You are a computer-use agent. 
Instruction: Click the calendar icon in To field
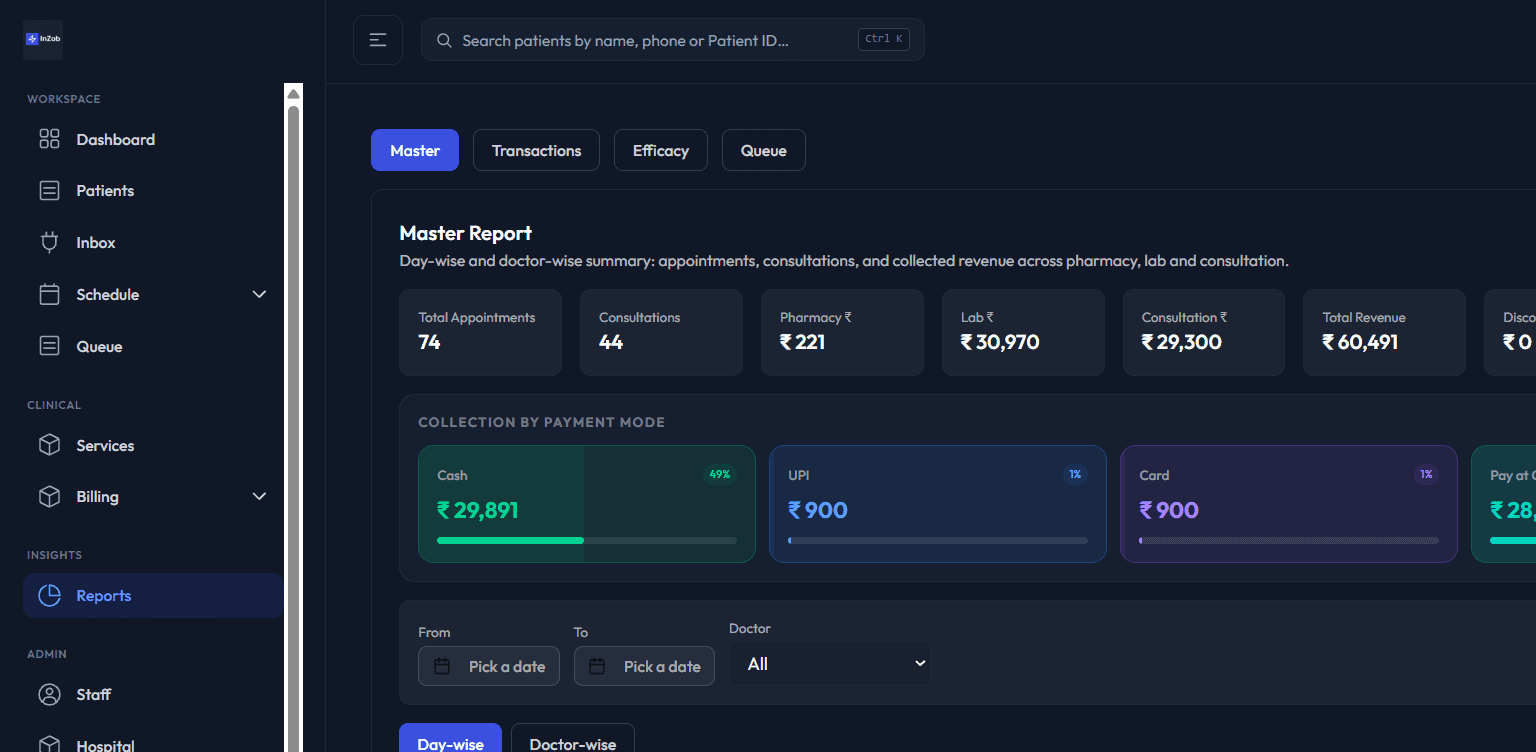[x=597, y=666]
